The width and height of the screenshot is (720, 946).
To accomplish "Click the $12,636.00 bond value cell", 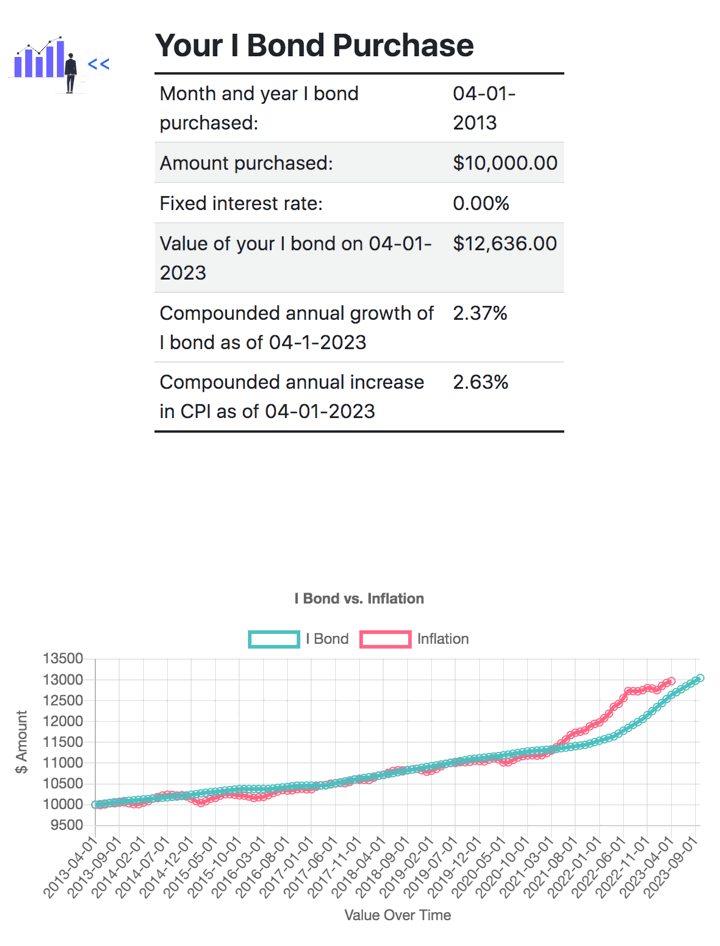I will click(505, 244).
